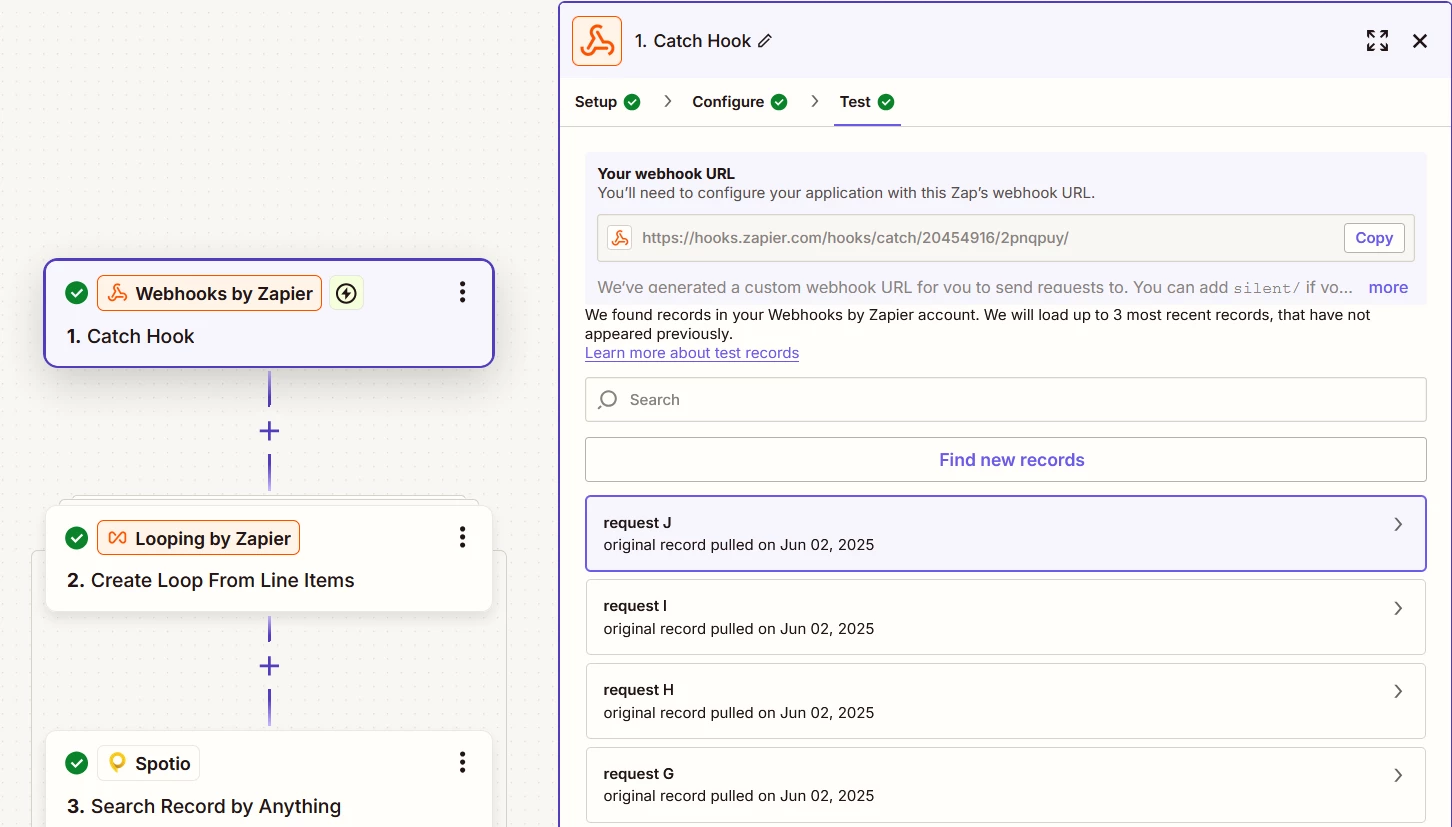
Task: Select Create Loop From Line Items step
Action: pos(269,559)
